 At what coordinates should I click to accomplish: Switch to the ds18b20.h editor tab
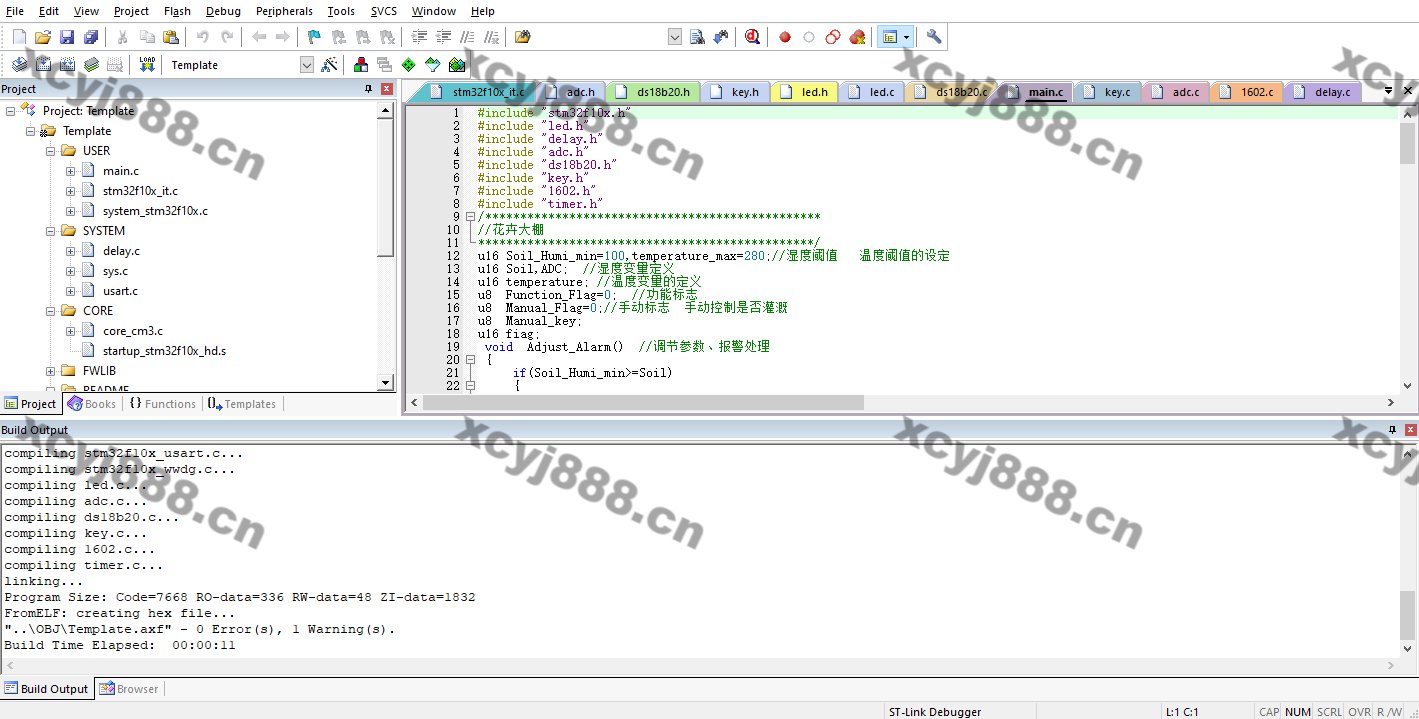pyautogui.click(x=662, y=92)
